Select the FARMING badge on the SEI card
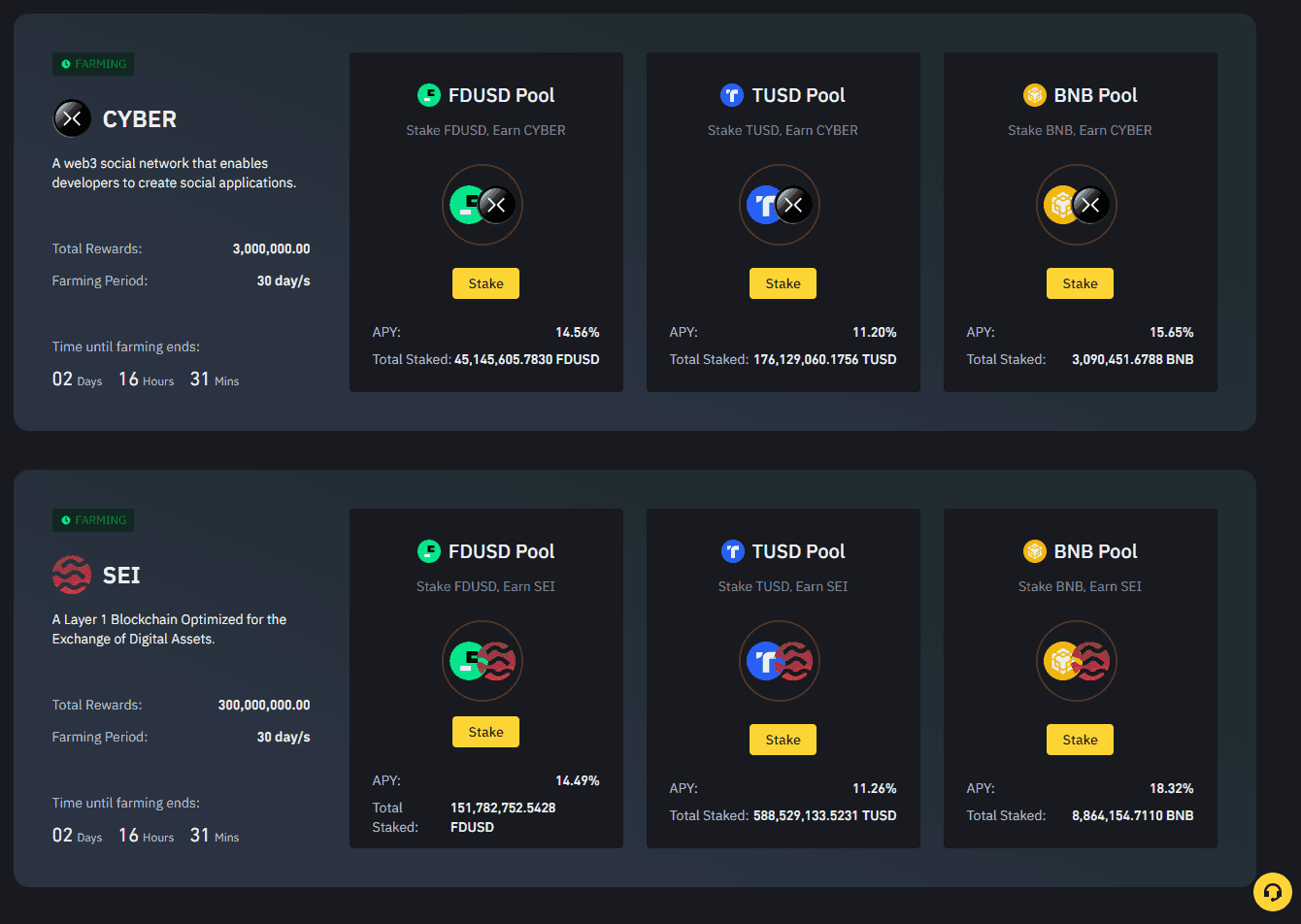The width and height of the screenshot is (1301, 924). click(x=92, y=520)
